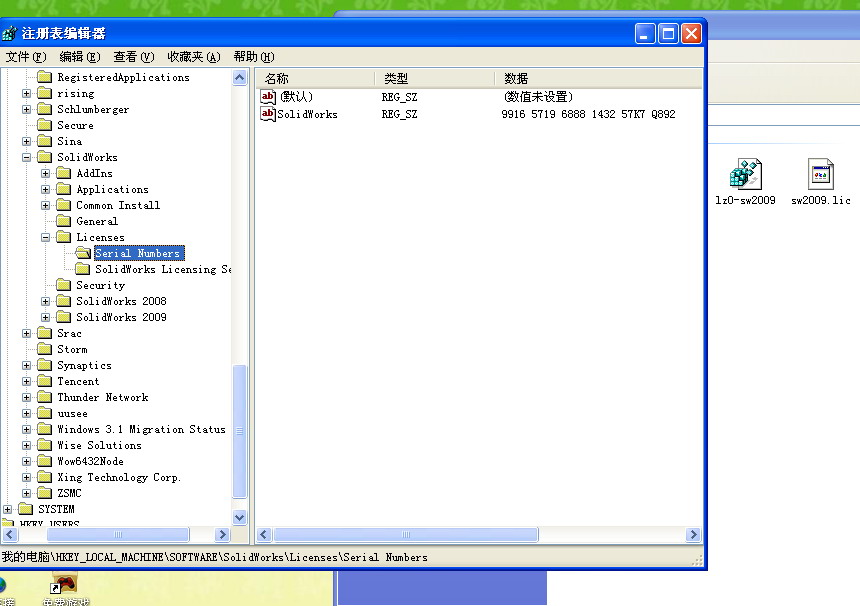860x606 pixels.
Task: Expand the SYSTEM key
Action: [x=7, y=509]
